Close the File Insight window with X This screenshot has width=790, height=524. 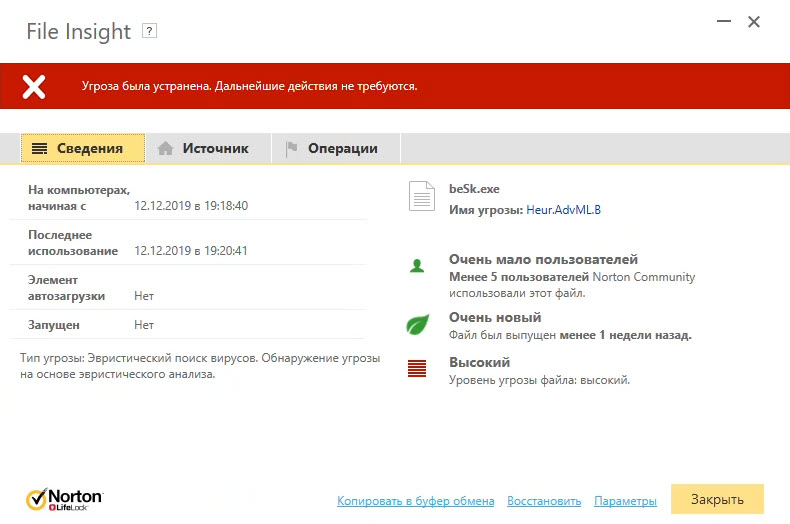(x=754, y=22)
